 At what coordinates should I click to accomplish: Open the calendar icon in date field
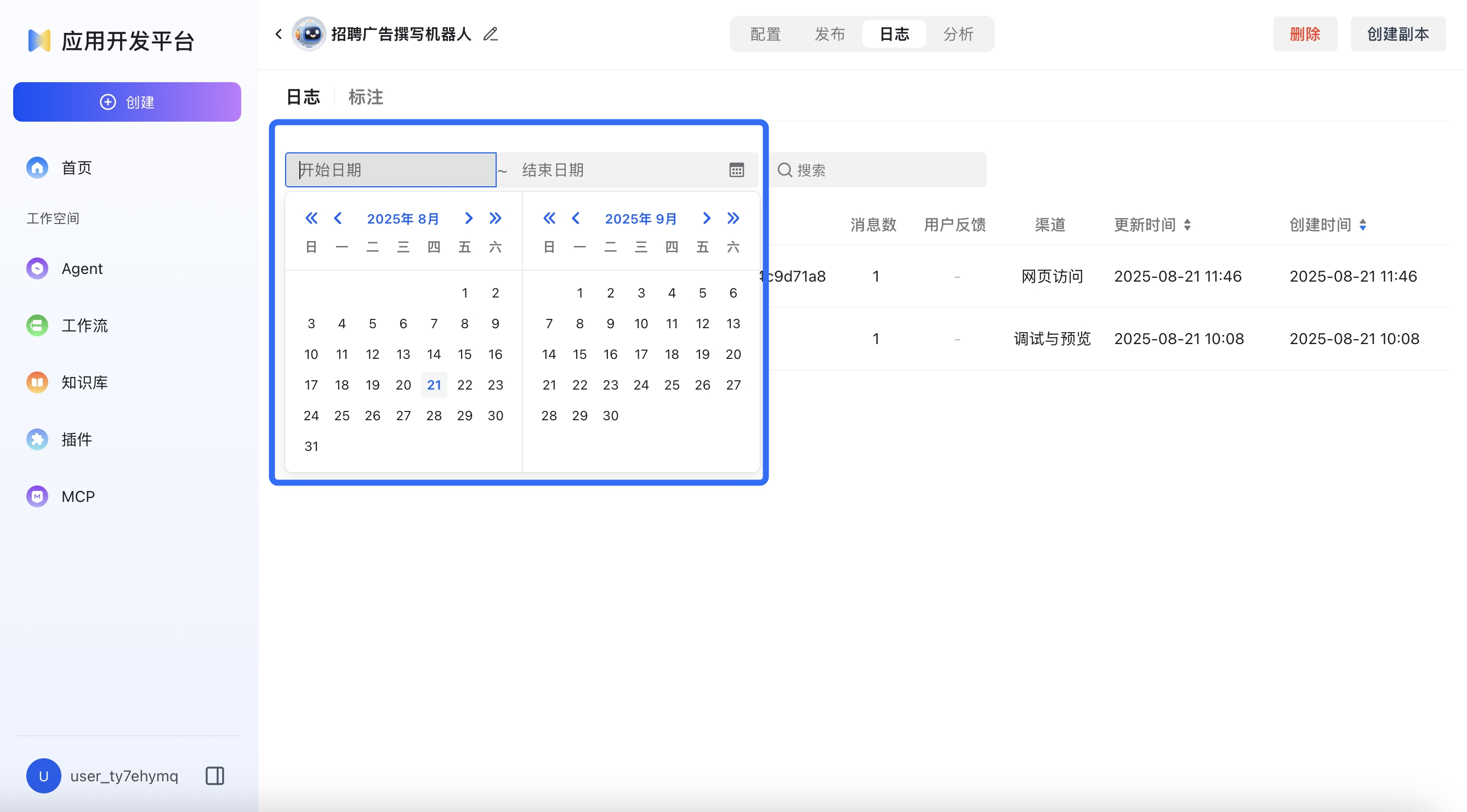pos(736,169)
